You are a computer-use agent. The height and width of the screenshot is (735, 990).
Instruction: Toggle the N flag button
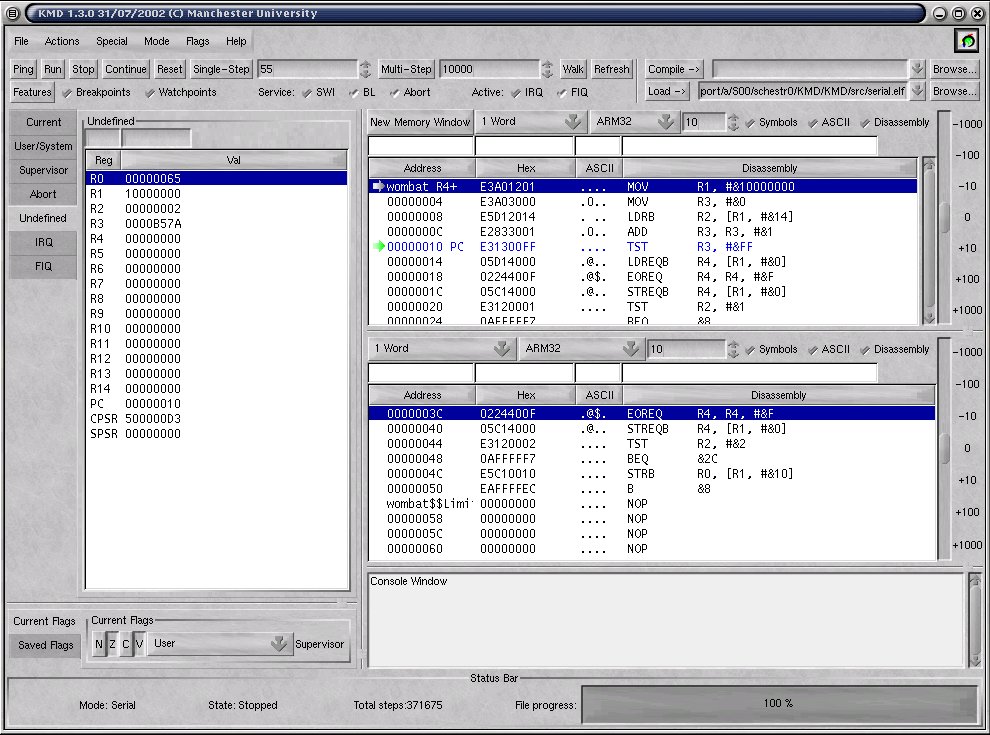coord(98,644)
